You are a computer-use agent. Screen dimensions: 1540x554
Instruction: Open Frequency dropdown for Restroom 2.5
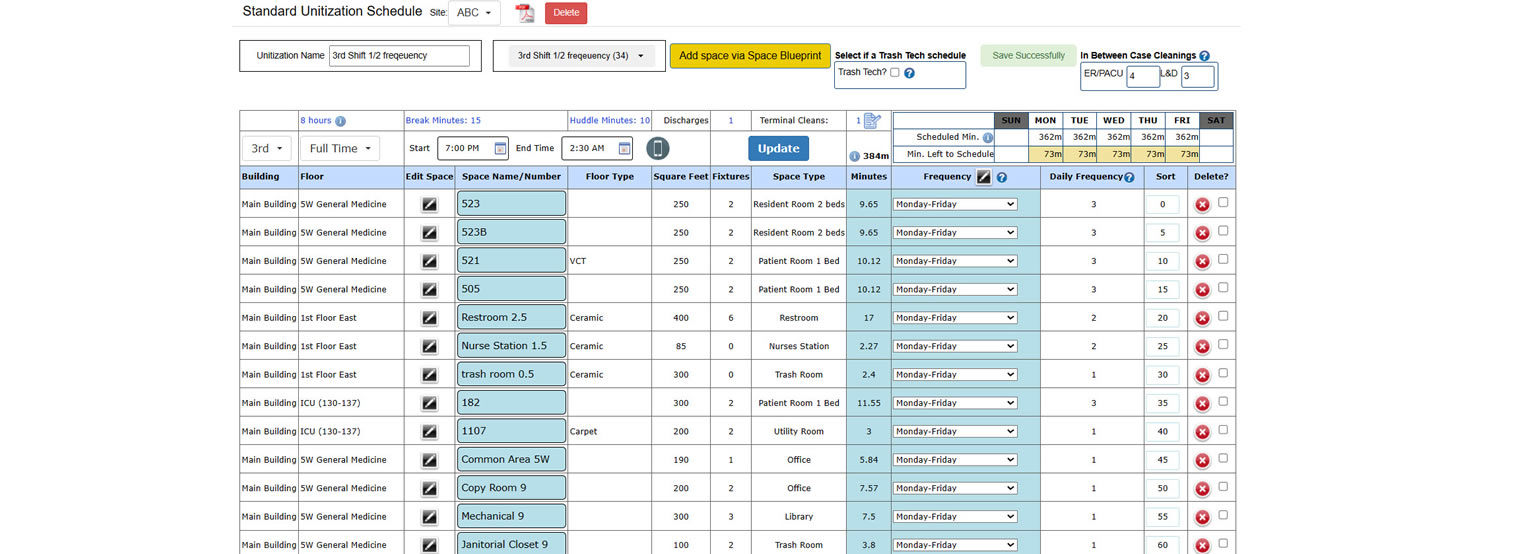point(955,318)
